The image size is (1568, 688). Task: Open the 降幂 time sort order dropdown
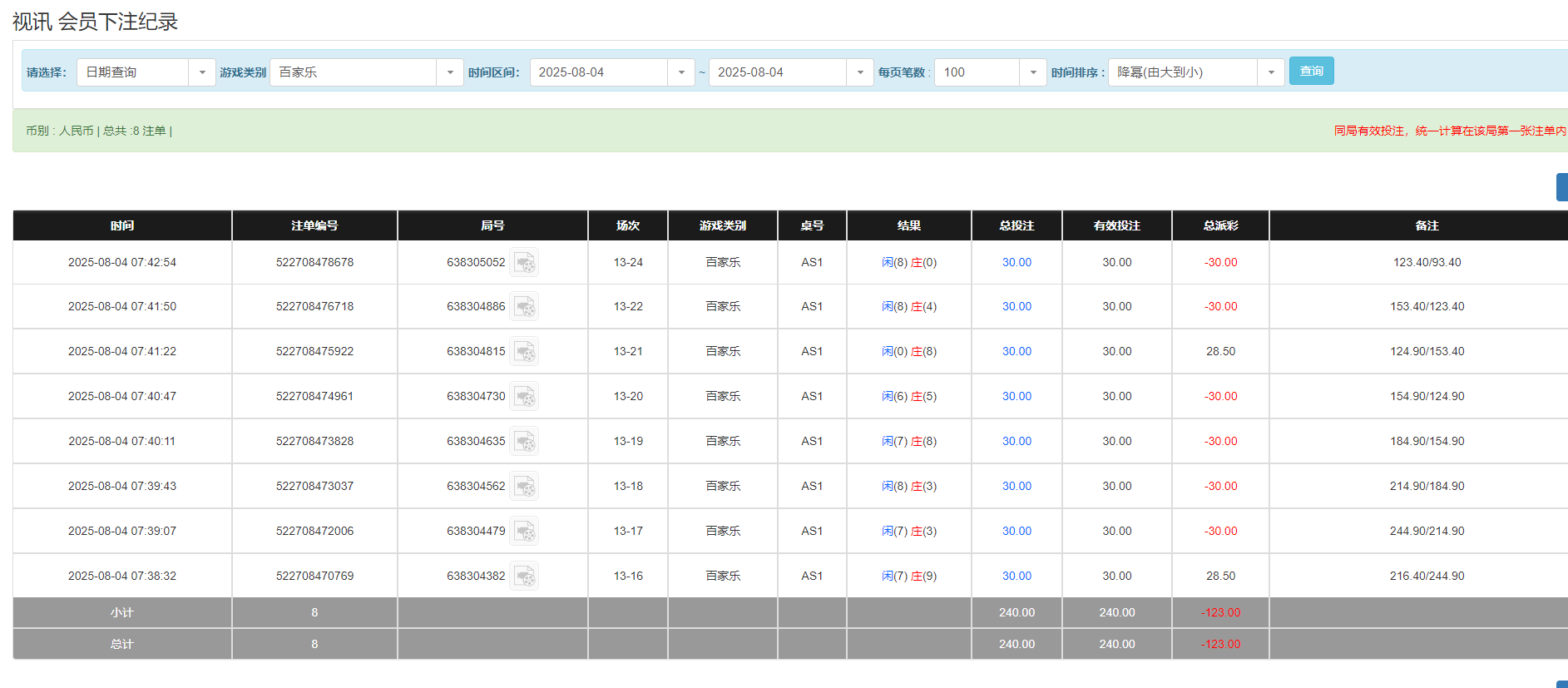tap(1270, 72)
